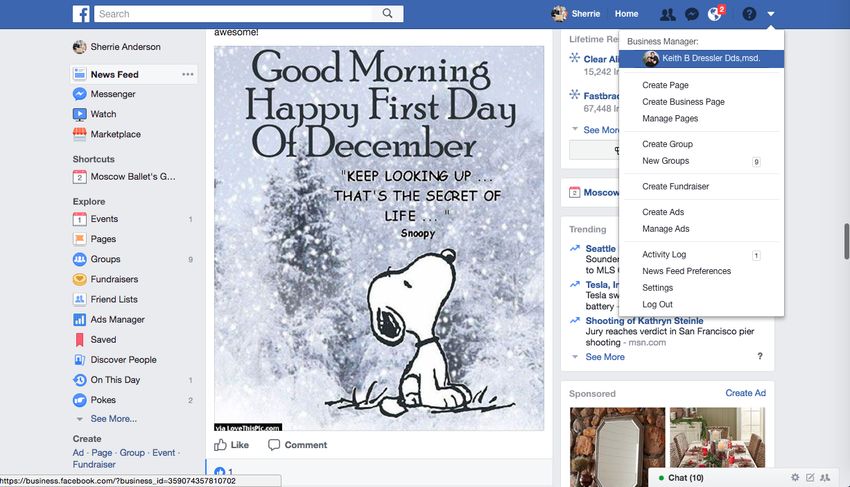Open the Friend Requests icon
Viewport: 850px width, 487px height.
point(667,14)
